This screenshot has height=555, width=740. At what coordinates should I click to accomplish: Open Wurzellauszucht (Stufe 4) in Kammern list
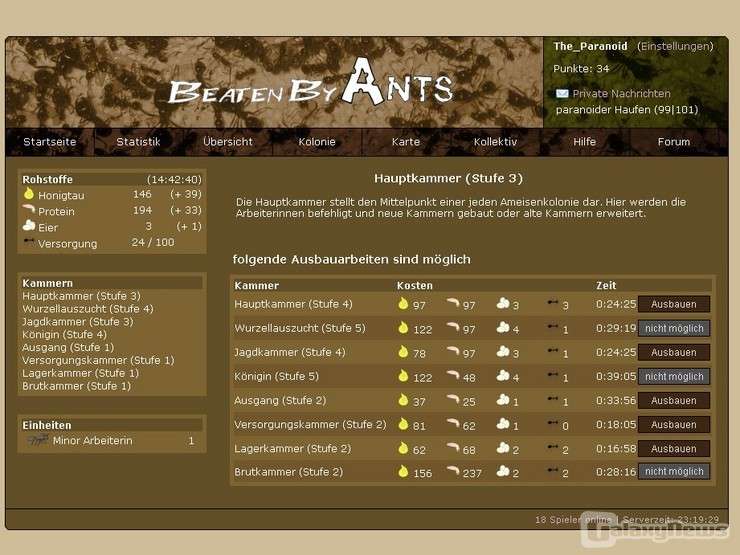(x=88, y=309)
